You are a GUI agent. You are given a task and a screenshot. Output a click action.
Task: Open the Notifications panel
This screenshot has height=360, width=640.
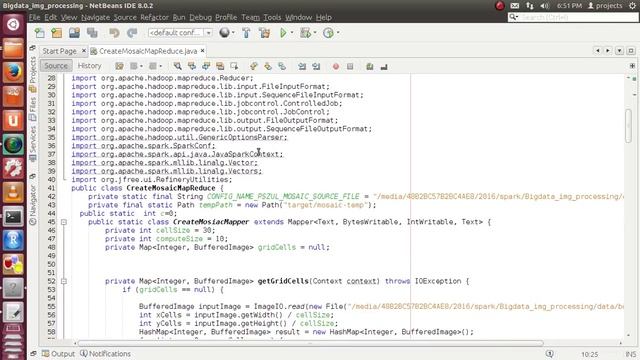pyautogui.click(x=105, y=354)
